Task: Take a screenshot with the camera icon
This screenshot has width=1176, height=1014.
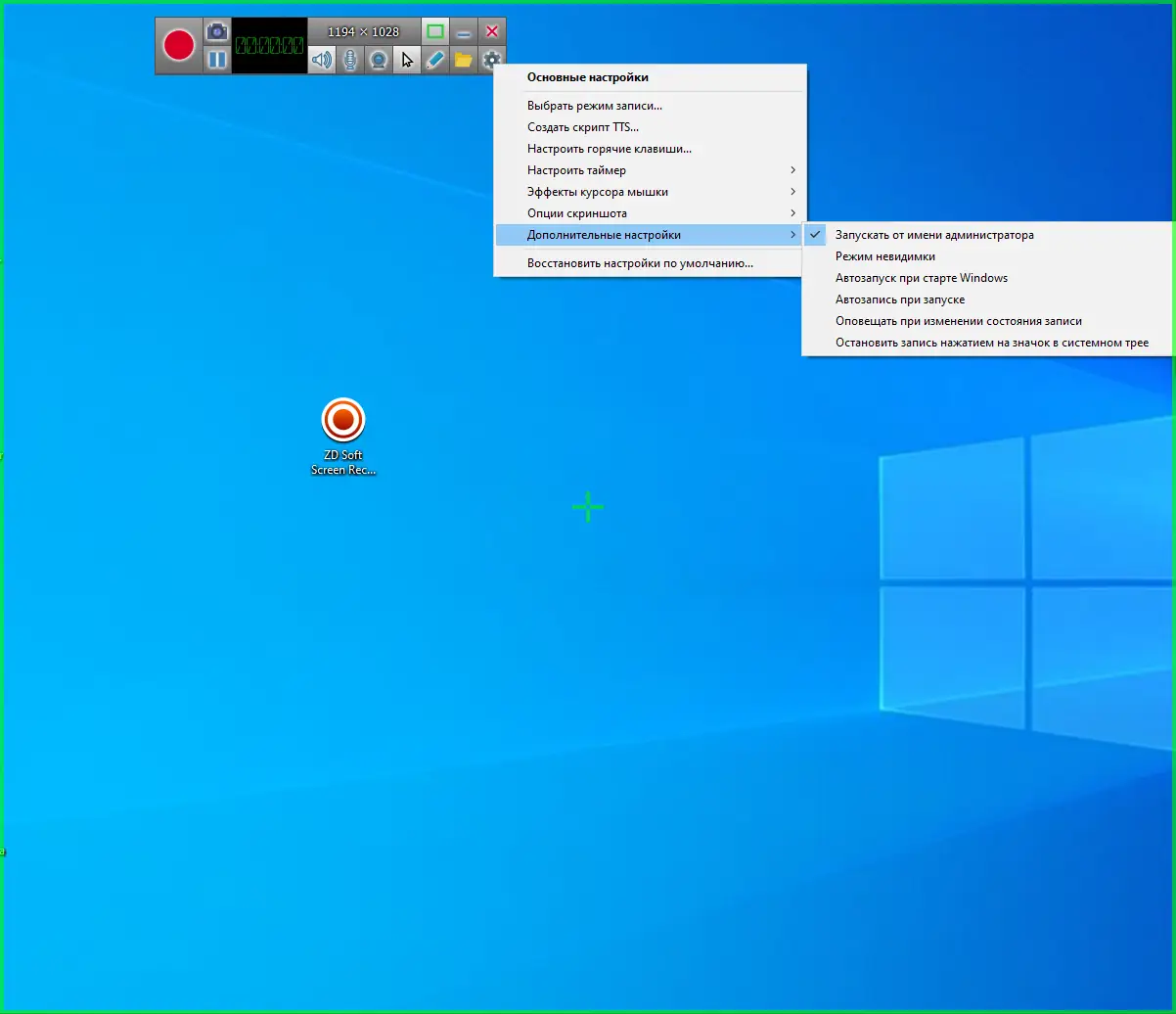Action: tap(217, 31)
